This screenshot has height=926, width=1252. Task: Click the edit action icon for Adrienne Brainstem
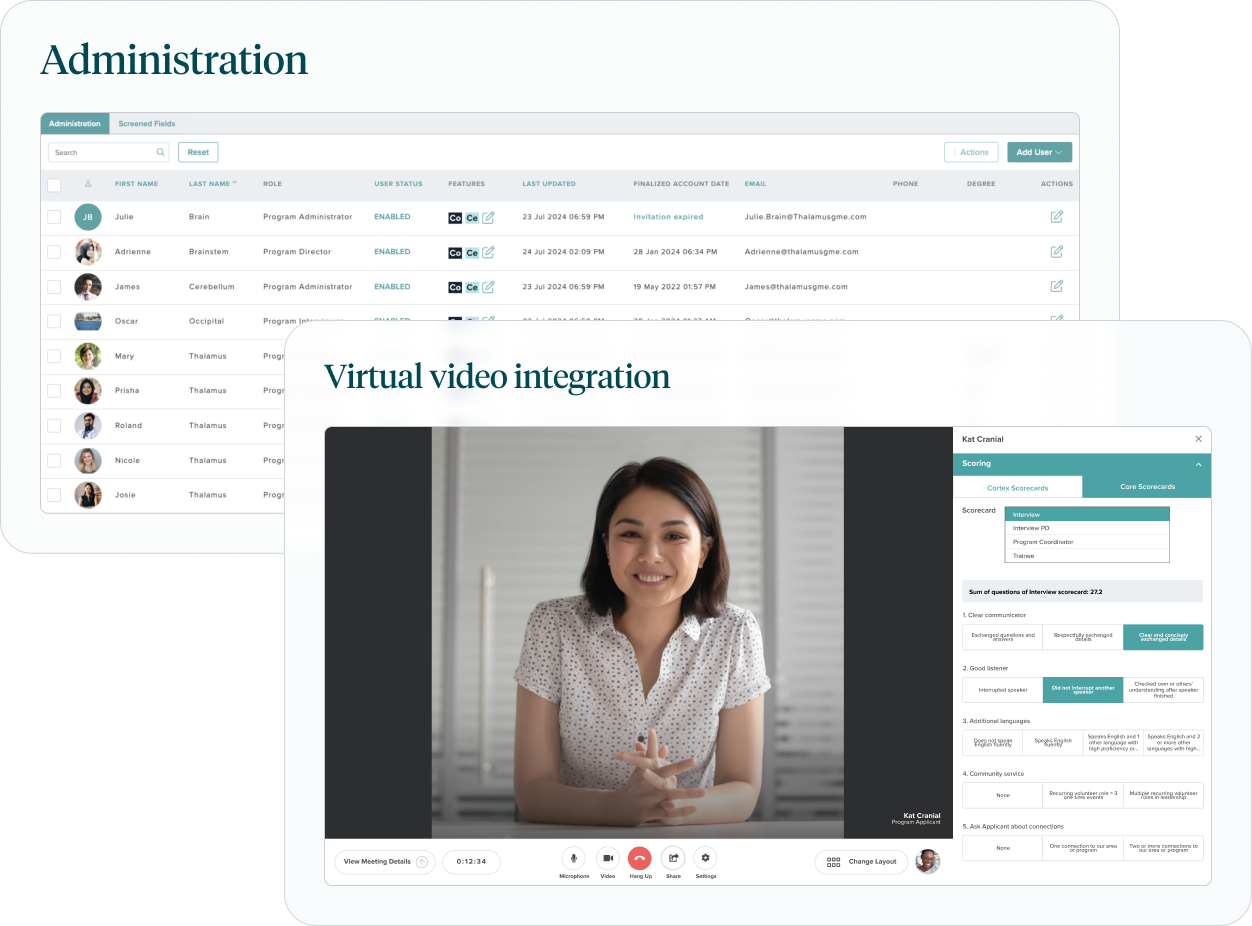point(1056,252)
